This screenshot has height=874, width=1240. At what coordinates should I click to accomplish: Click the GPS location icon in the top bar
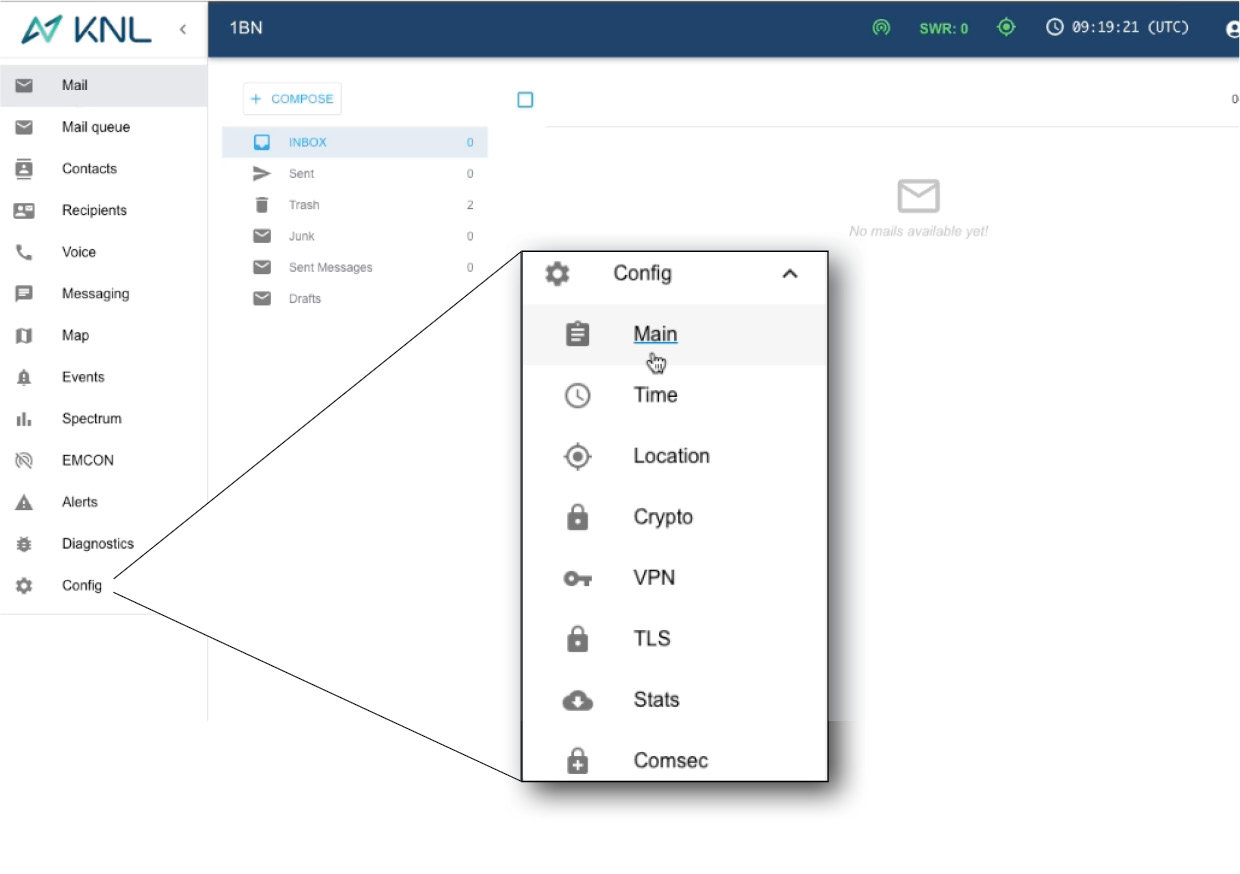[1006, 27]
